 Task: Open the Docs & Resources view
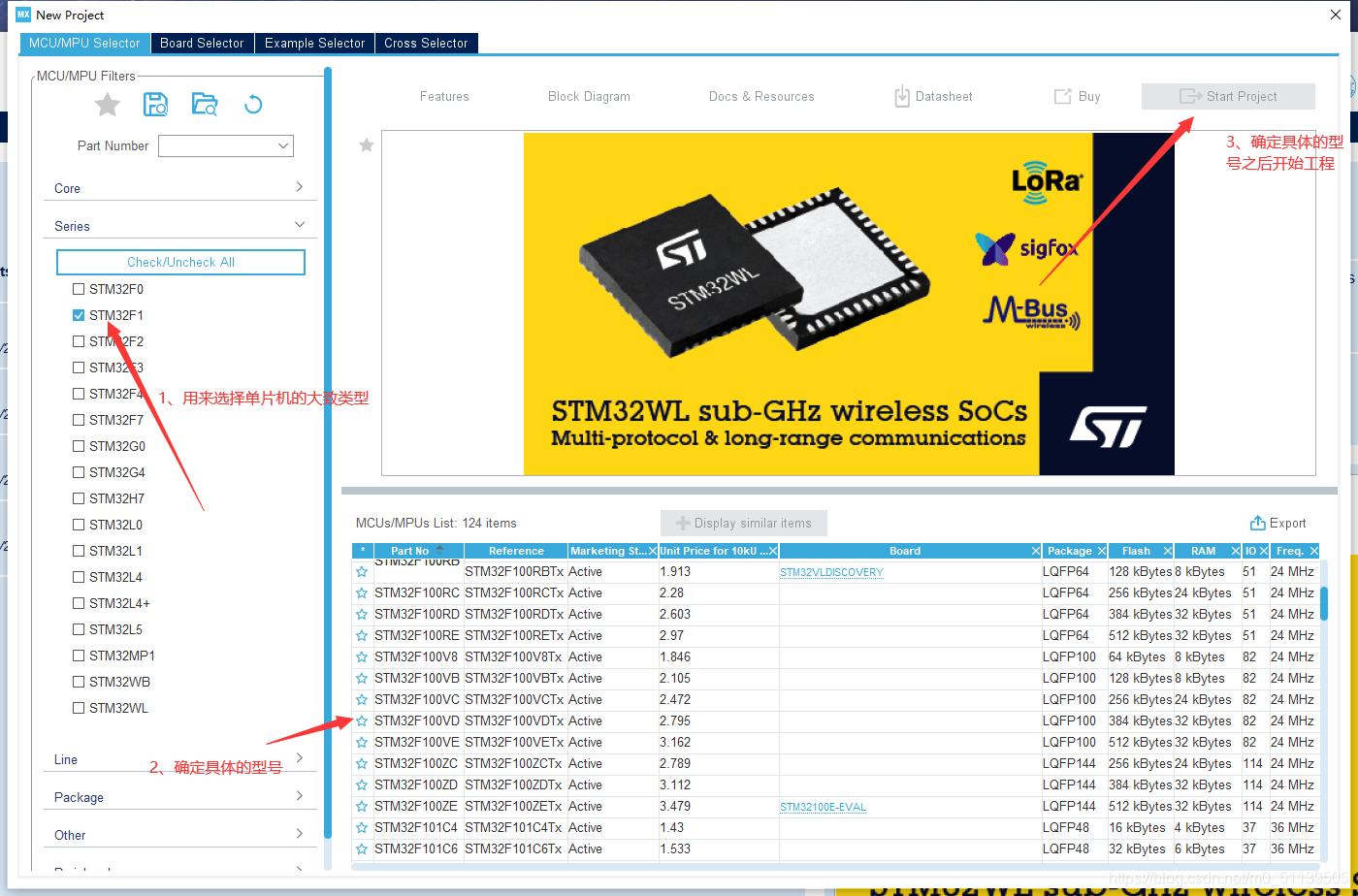(x=761, y=96)
